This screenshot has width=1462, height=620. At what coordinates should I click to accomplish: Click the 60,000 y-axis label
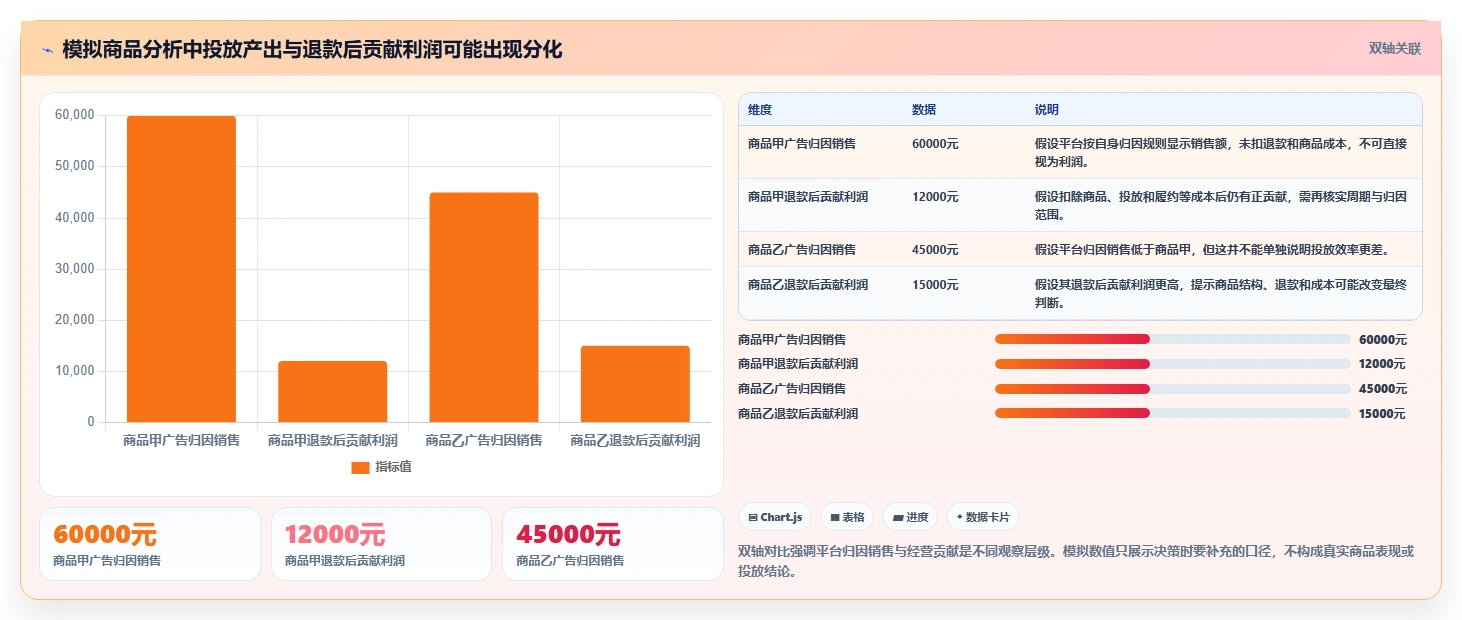pos(75,115)
